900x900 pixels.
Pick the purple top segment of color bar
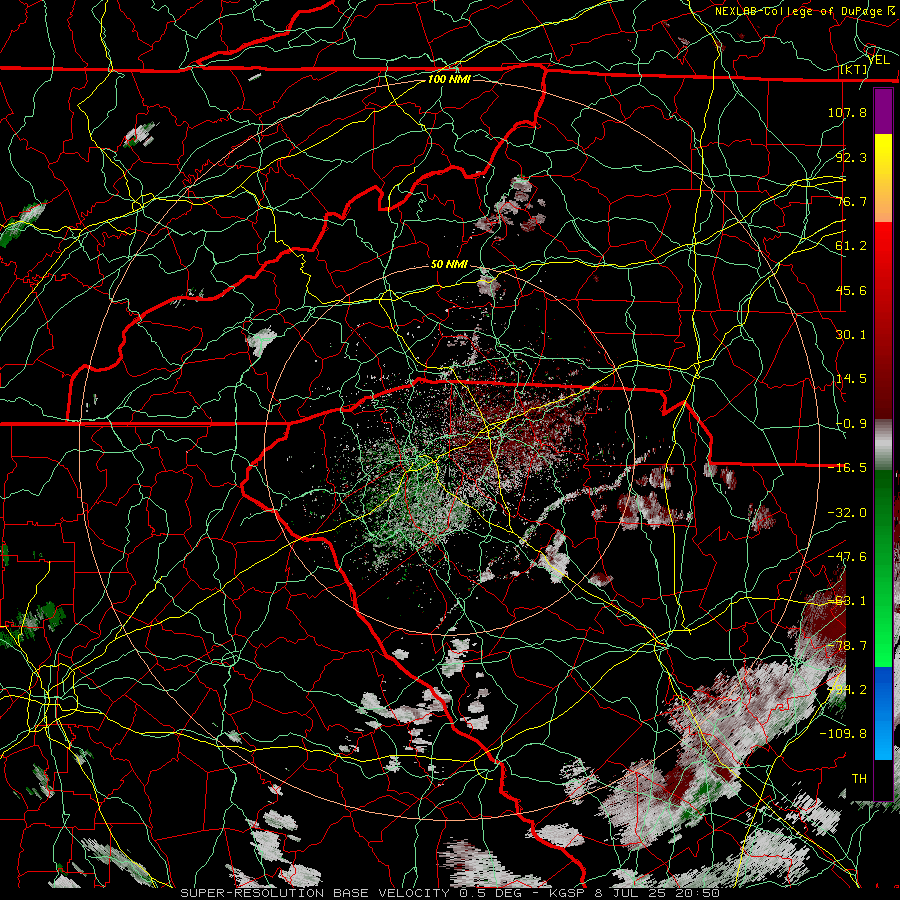click(x=883, y=111)
